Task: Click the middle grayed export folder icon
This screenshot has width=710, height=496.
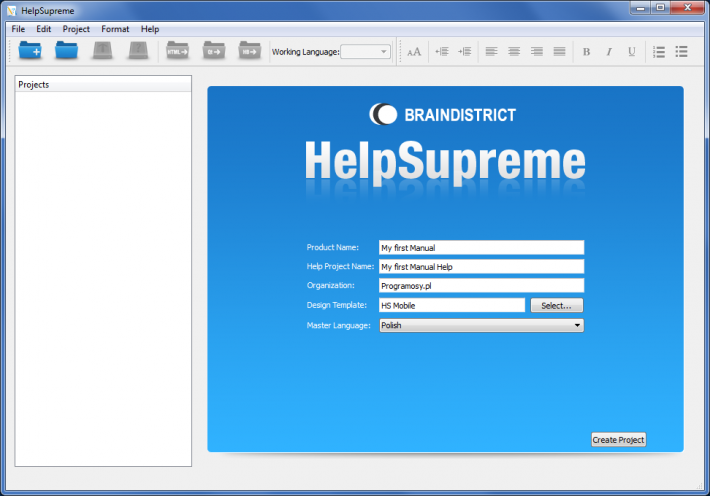Action: pyautogui.click(x=214, y=50)
